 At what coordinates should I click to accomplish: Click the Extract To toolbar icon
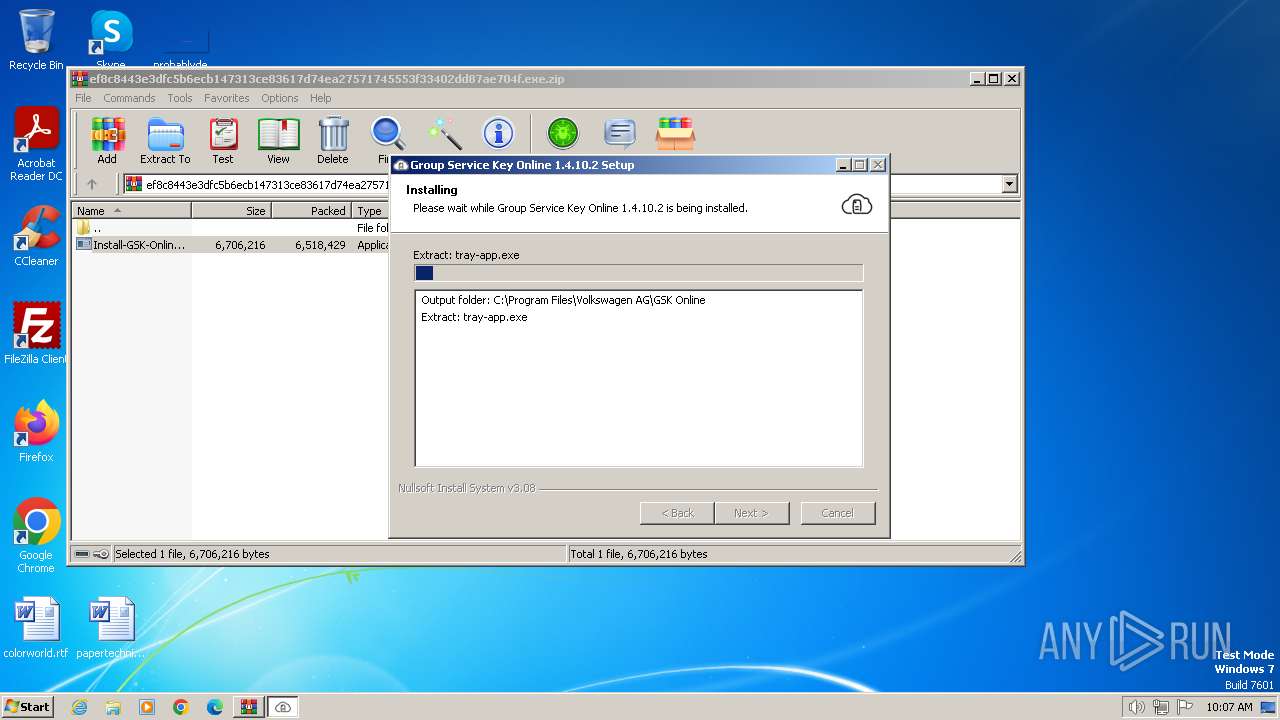tap(165, 140)
